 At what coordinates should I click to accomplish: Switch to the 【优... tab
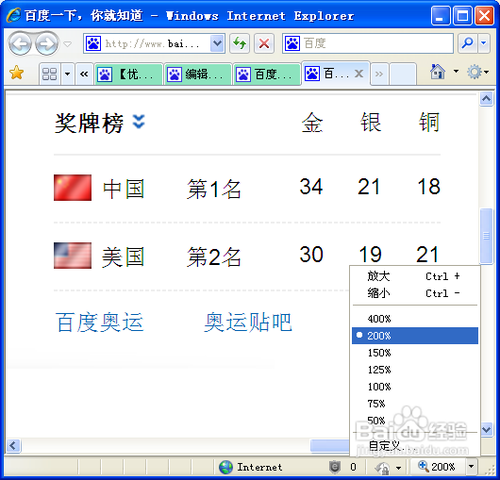pos(129,74)
